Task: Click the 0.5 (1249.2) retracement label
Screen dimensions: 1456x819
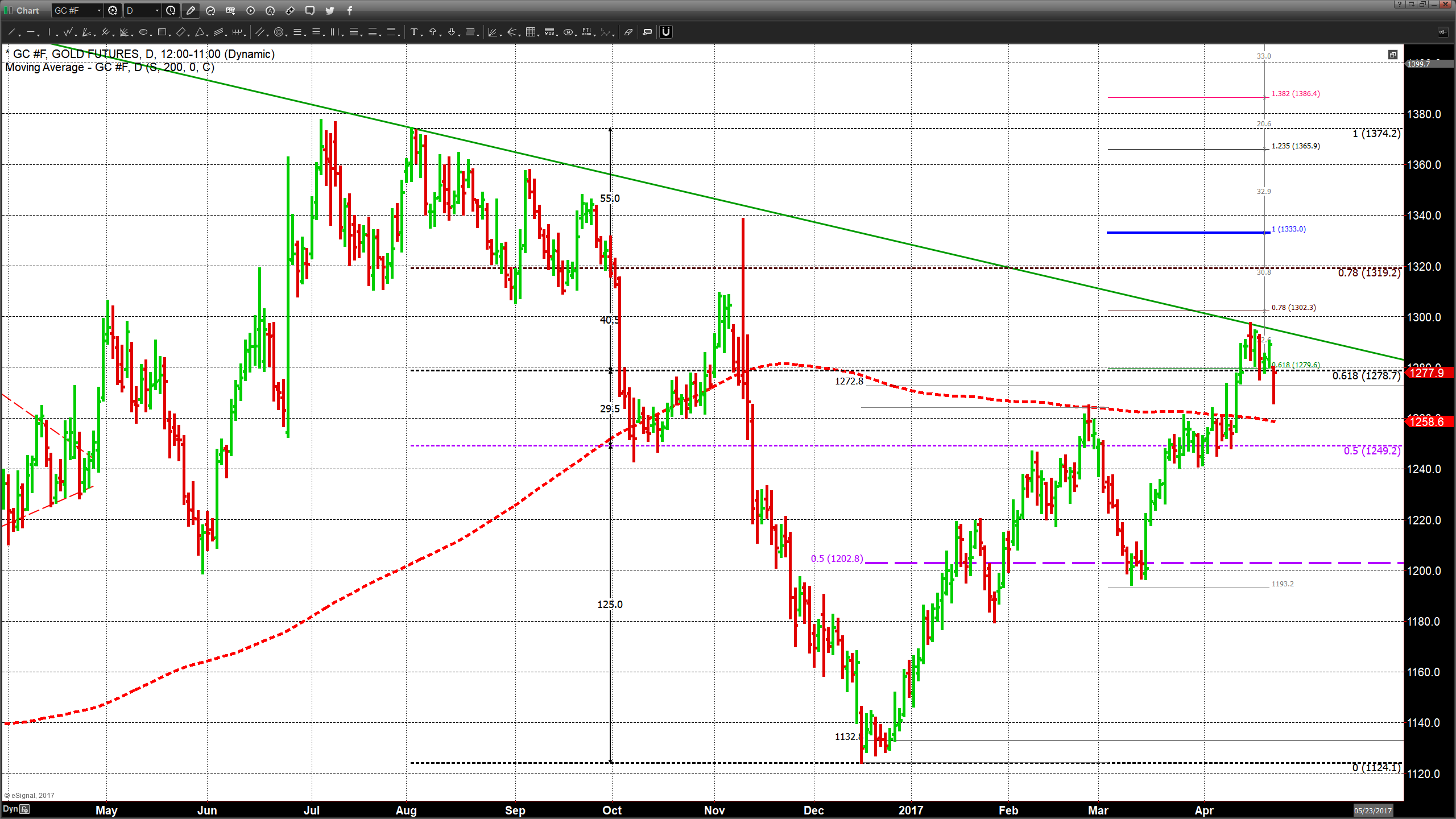Action: [1372, 450]
